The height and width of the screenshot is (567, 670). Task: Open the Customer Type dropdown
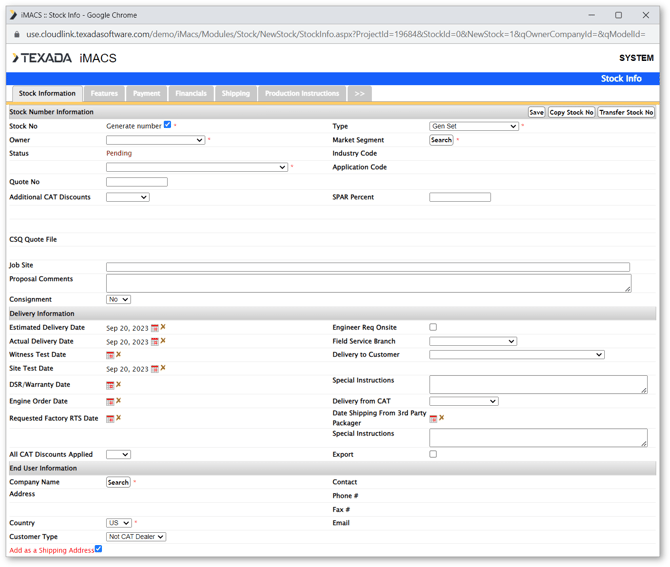[x=136, y=537]
